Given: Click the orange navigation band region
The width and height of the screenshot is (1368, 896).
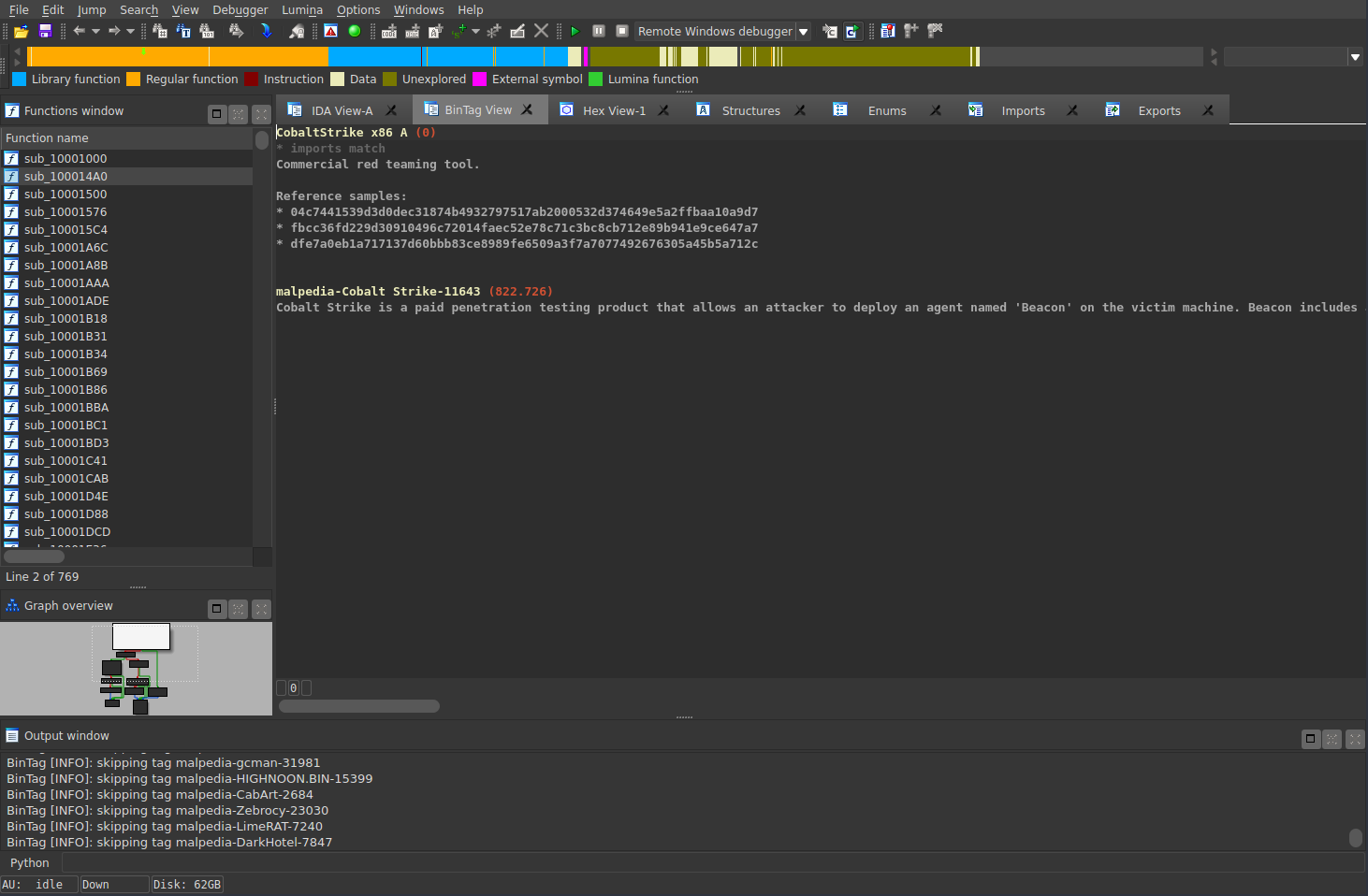Looking at the screenshot, I should pyautogui.click(x=178, y=56).
